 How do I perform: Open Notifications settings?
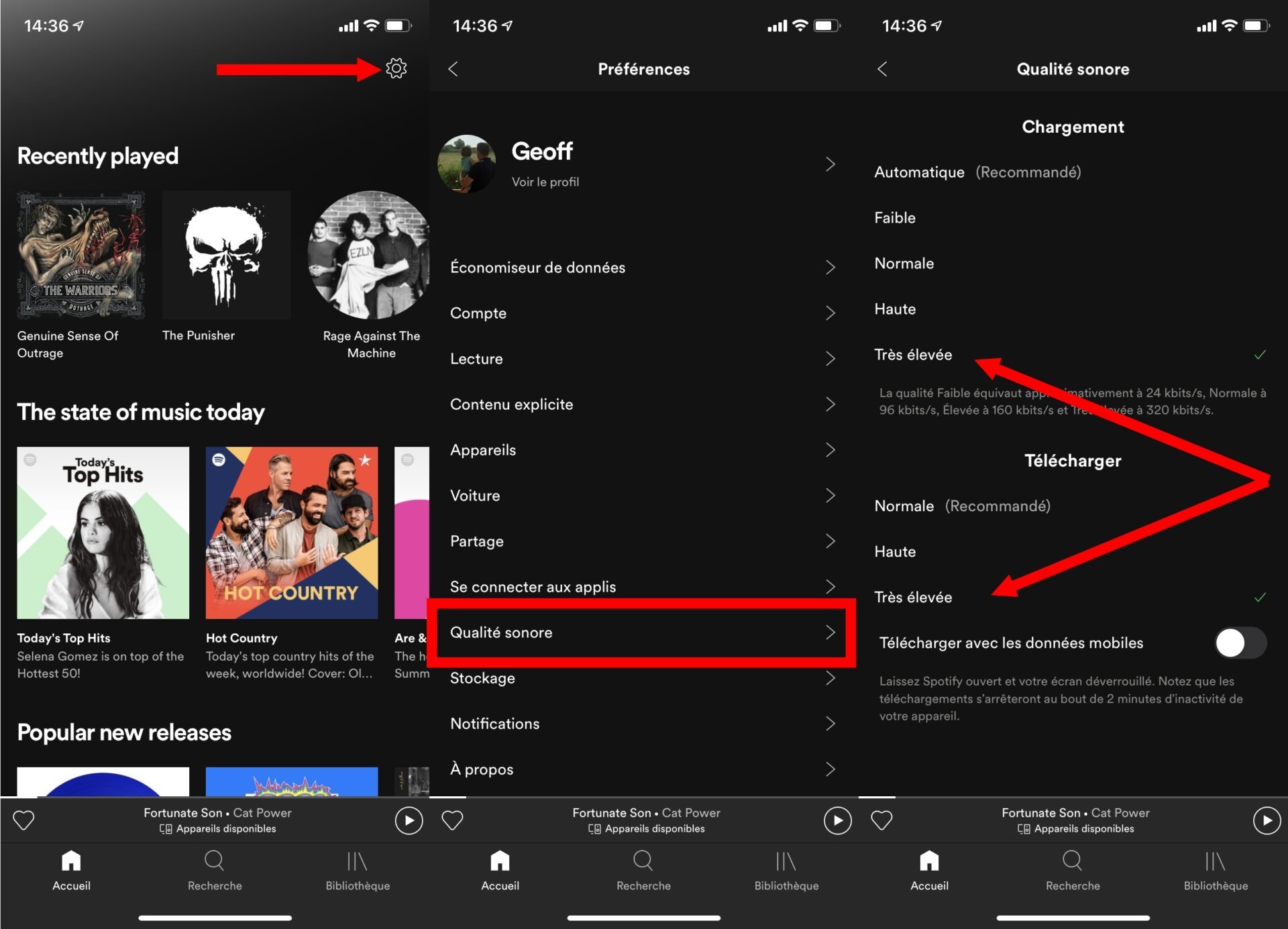tap(643, 724)
